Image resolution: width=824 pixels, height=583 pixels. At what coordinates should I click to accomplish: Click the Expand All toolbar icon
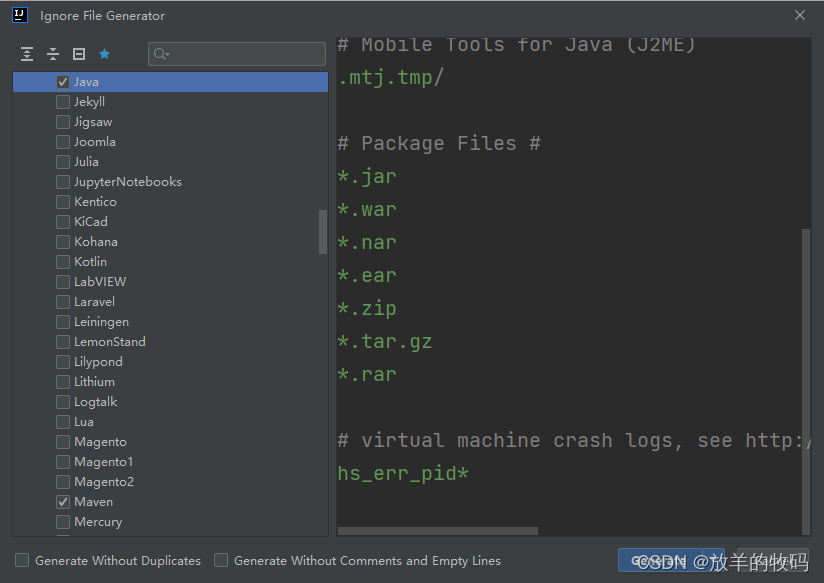[x=26, y=54]
